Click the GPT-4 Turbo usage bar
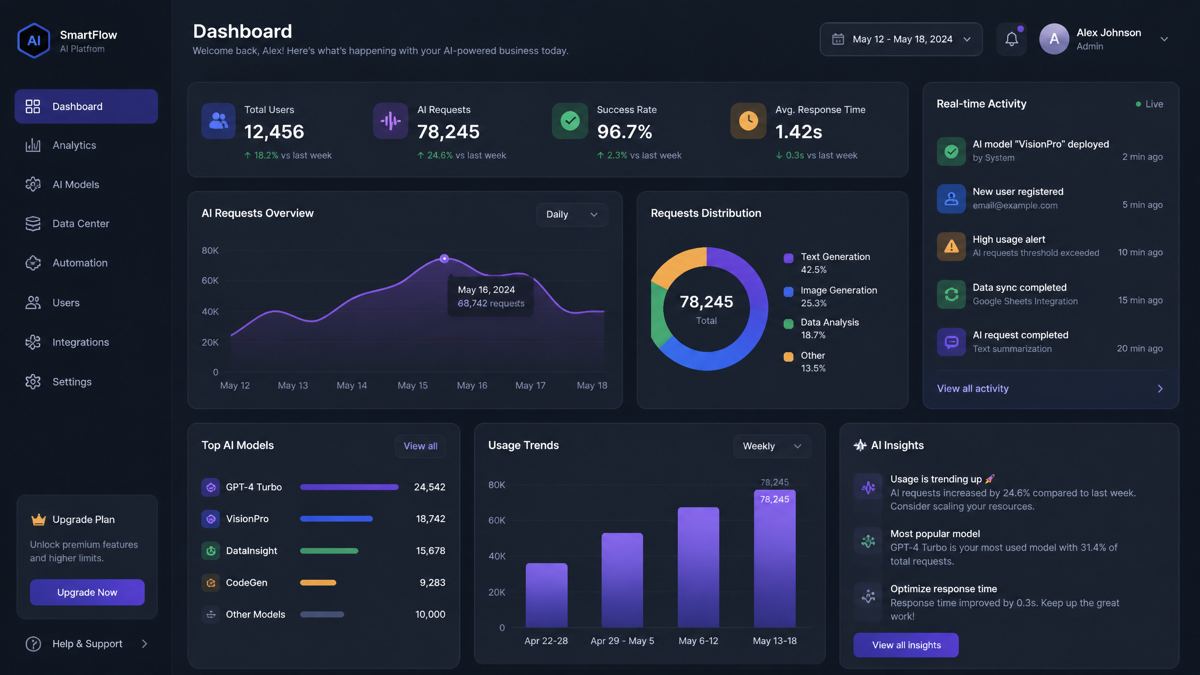The width and height of the screenshot is (1200, 675). coord(349,487)
